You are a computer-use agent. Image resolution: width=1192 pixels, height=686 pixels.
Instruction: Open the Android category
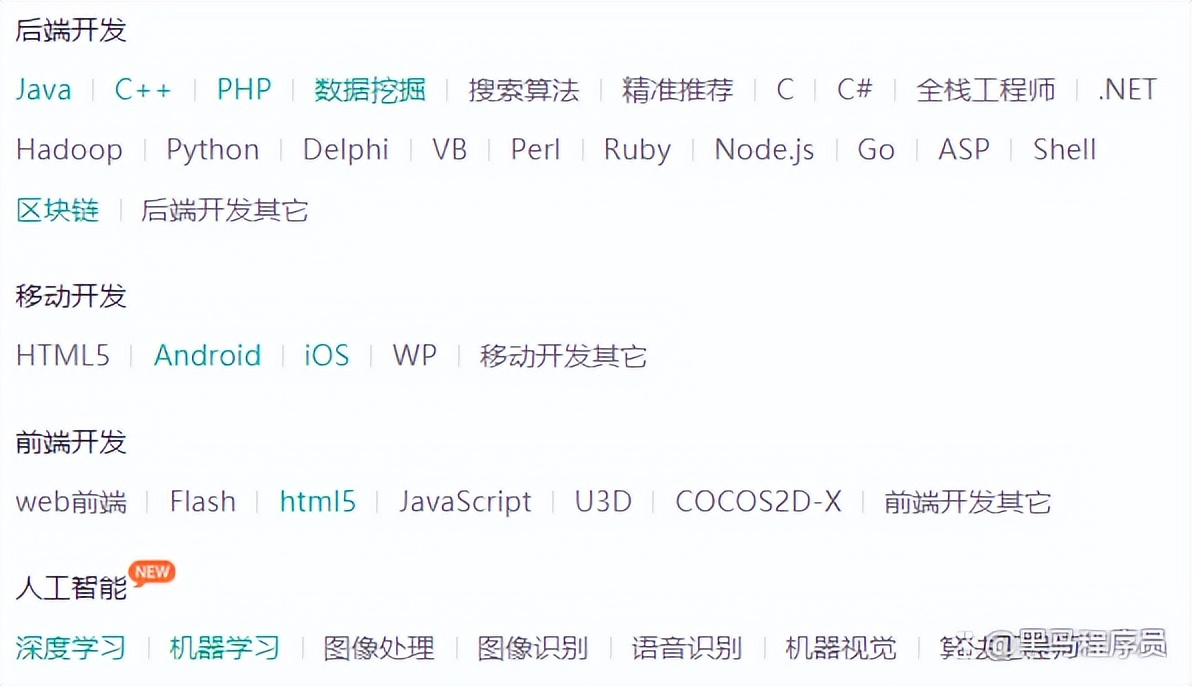point(208,355)
